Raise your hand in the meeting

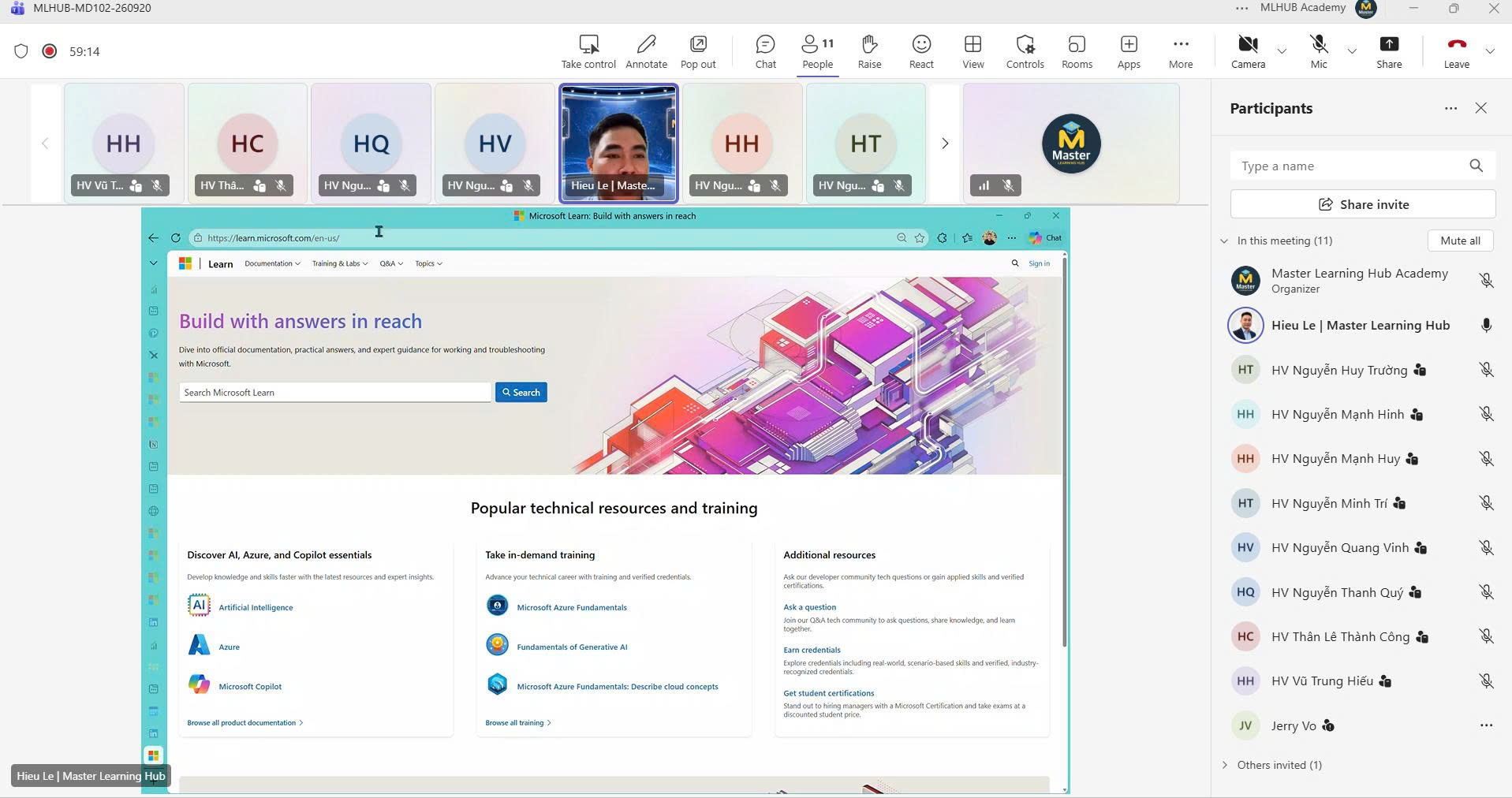(869, 52)
